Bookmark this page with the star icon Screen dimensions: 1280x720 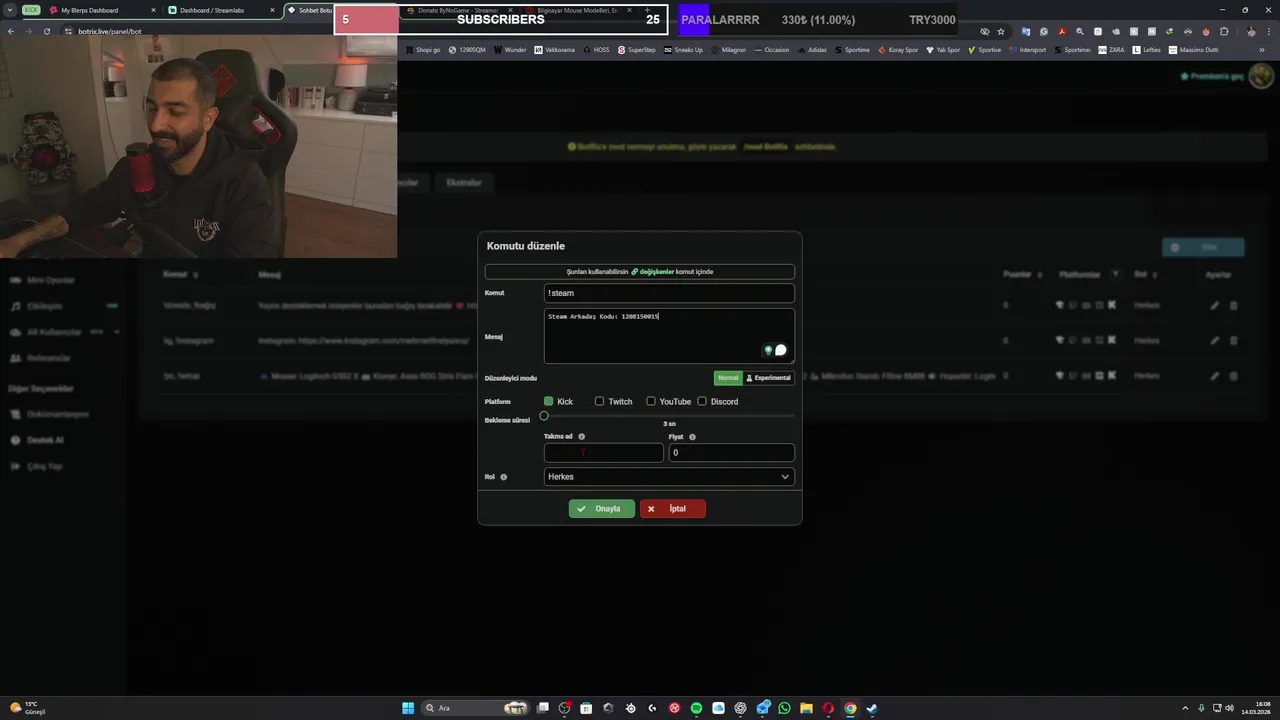(1001, 31)
